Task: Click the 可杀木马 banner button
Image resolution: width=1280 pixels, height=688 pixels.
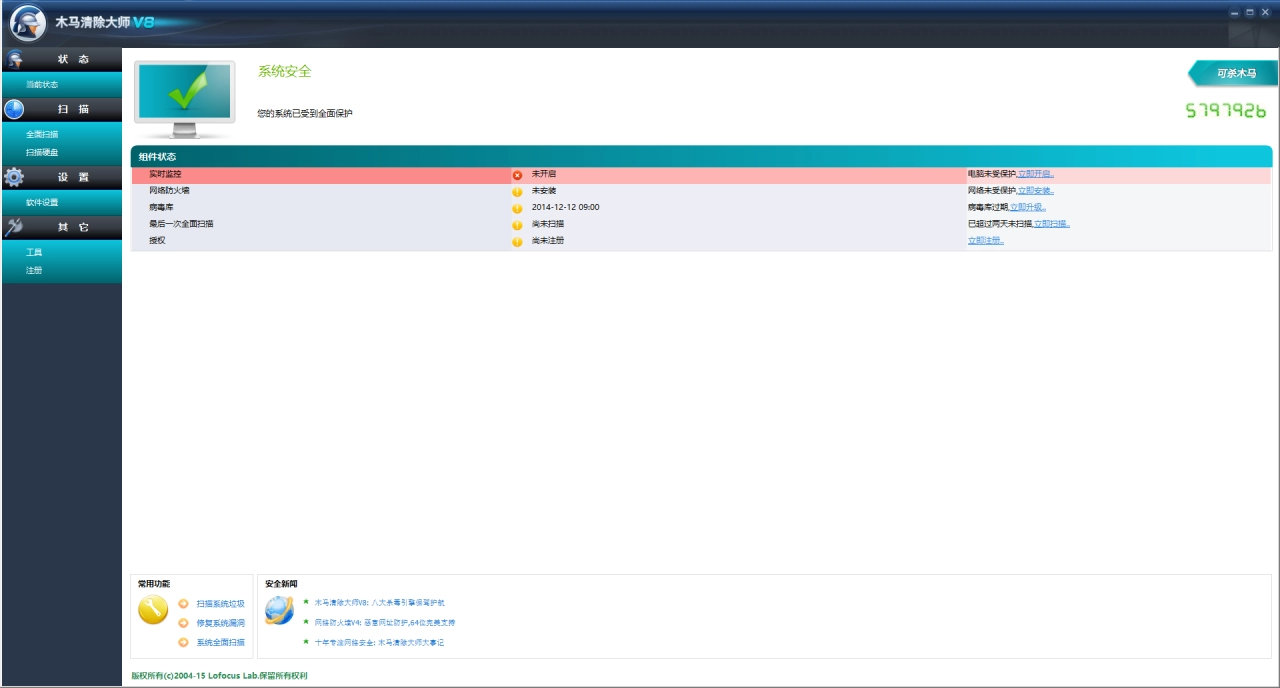Action: (x=1236, y=73)
